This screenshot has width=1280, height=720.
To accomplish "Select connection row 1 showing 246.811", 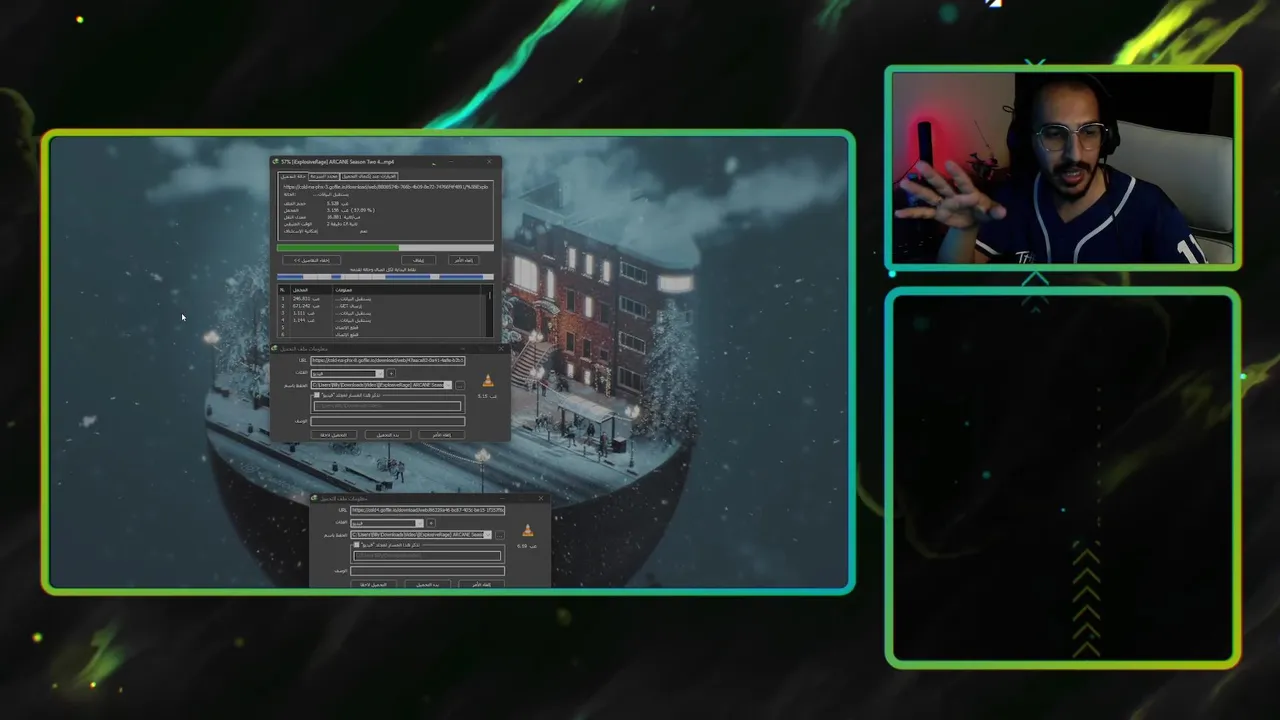I will click(382, 299).
